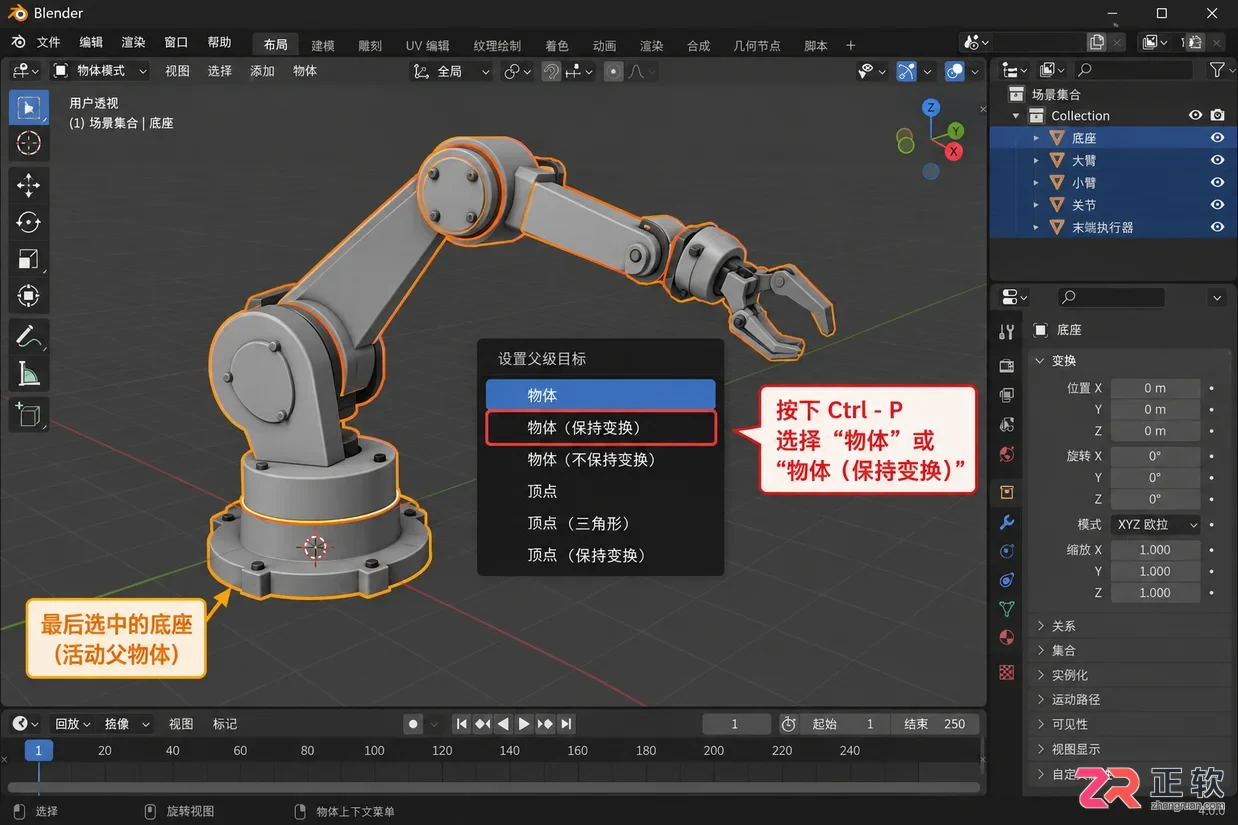
Task: Open the Physics properties tab
Action: 1007,551
